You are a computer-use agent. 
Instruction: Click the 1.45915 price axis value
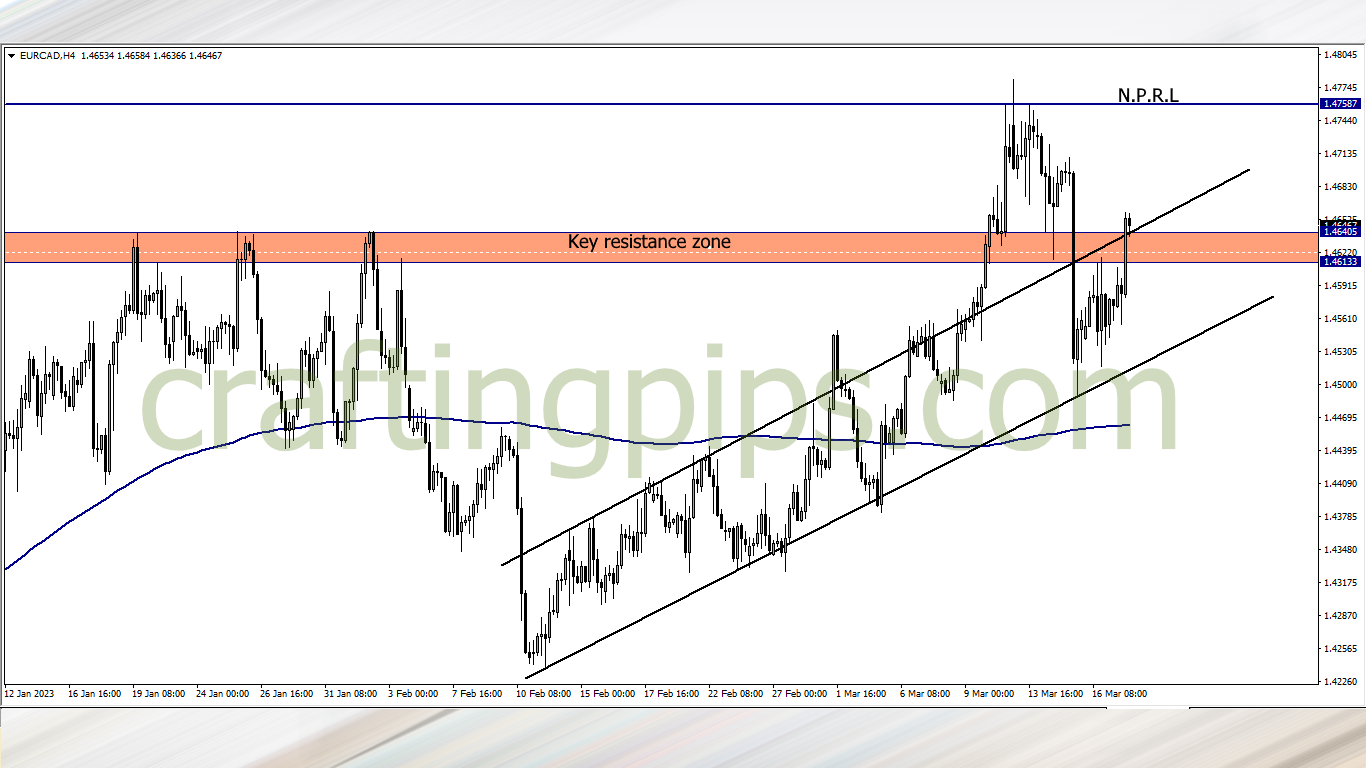click(1340, 286)
